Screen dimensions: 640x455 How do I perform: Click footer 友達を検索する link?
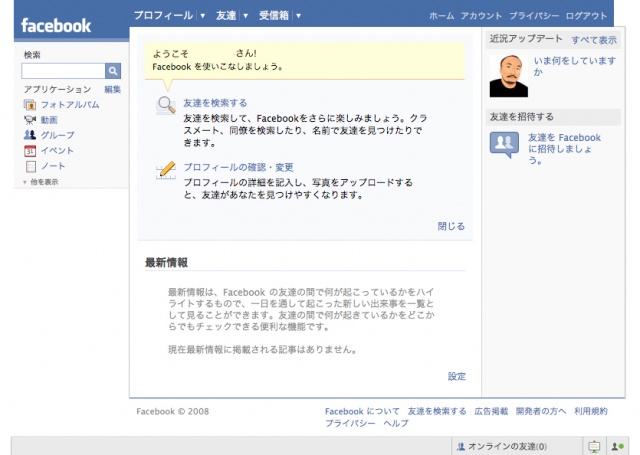[437, 411]
